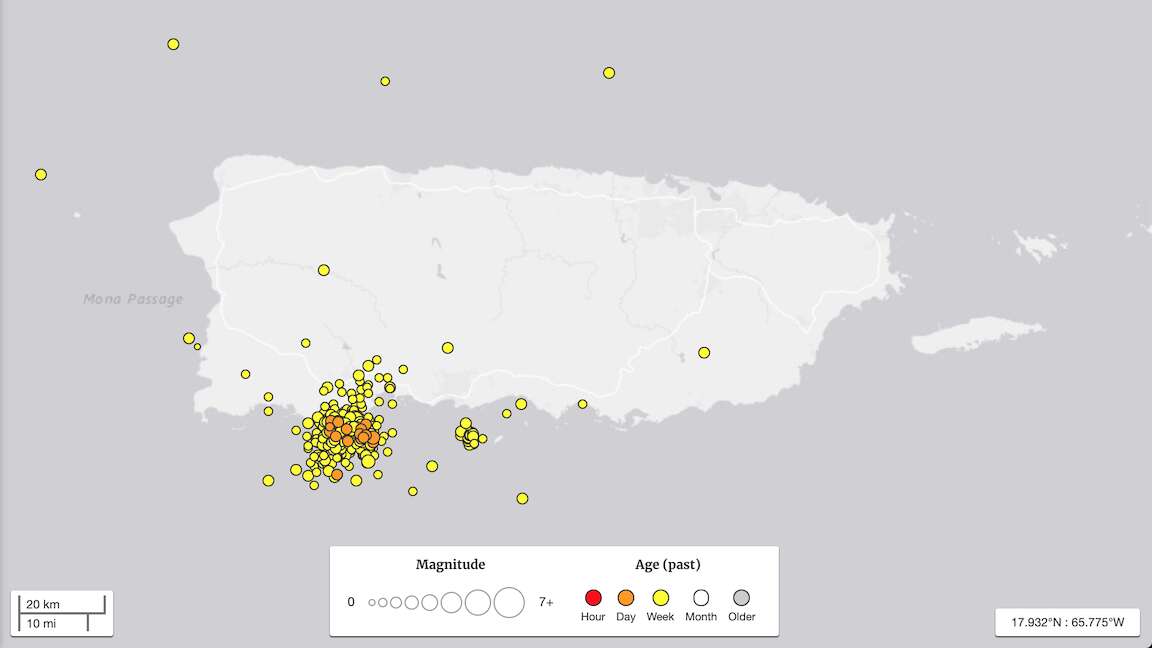Image resolution: width=1152 pixels, height=648 pixels.
Task: Select the gray Older legend circle
Action: [x=741, y=598]
